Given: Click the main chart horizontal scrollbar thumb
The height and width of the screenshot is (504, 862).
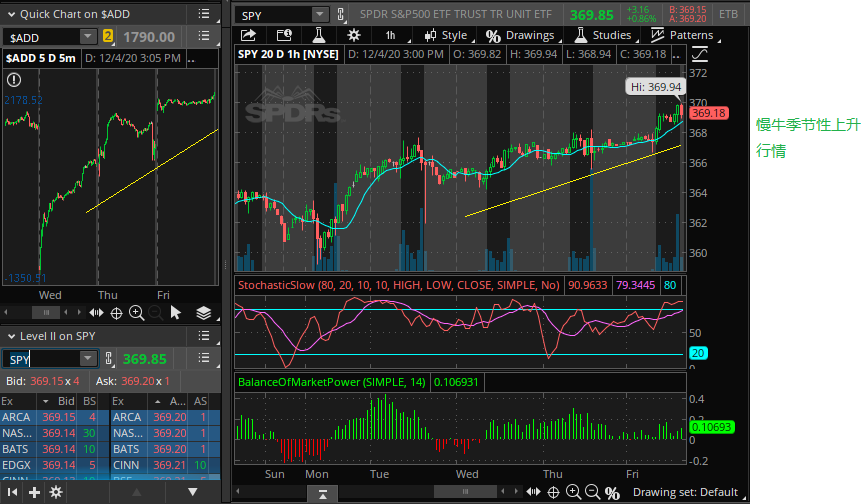Looking at the screenshot, I should pyautogui.click(x=465, y=491).
